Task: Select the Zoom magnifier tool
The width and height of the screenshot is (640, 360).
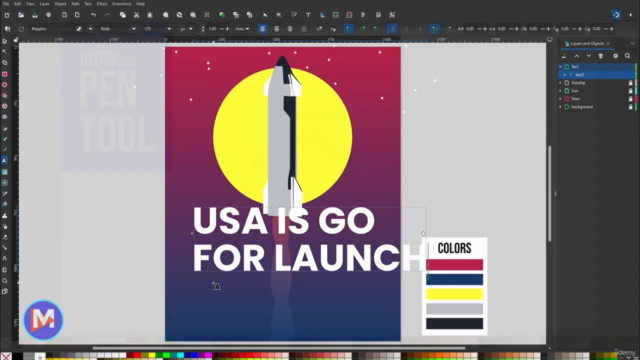Action: (x=4, y=281)
